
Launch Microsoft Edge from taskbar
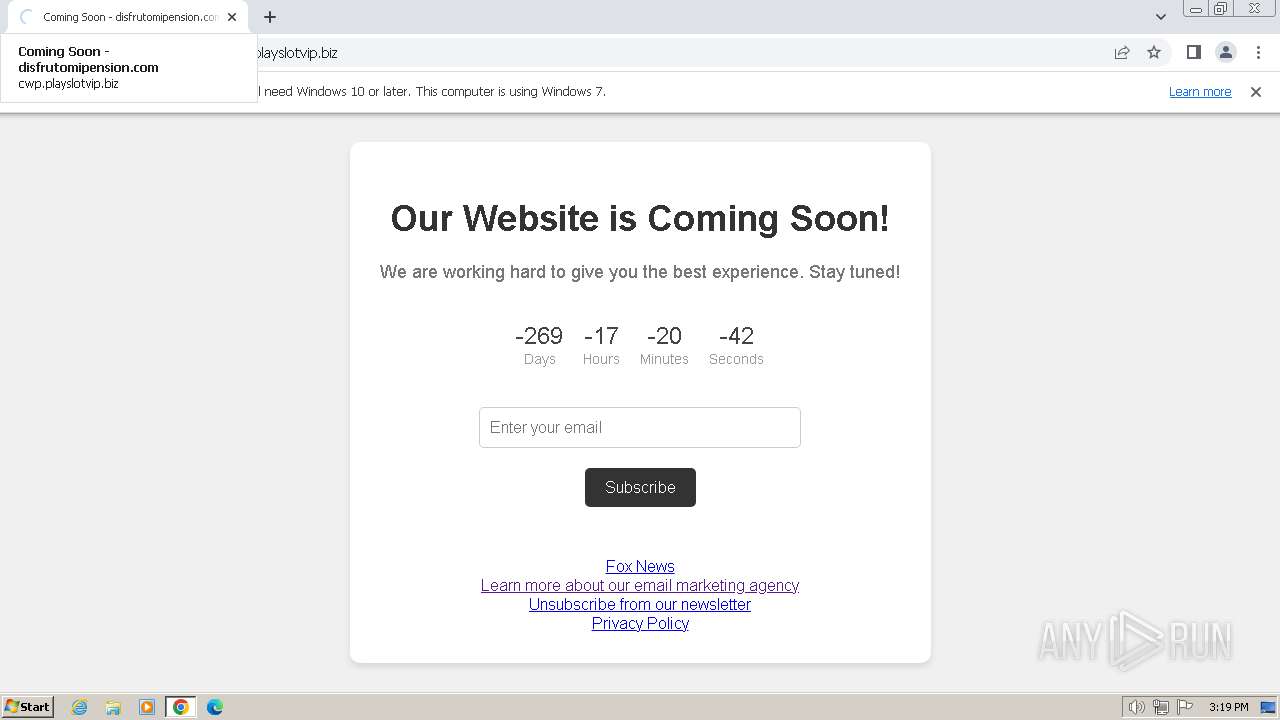[215, 707]
